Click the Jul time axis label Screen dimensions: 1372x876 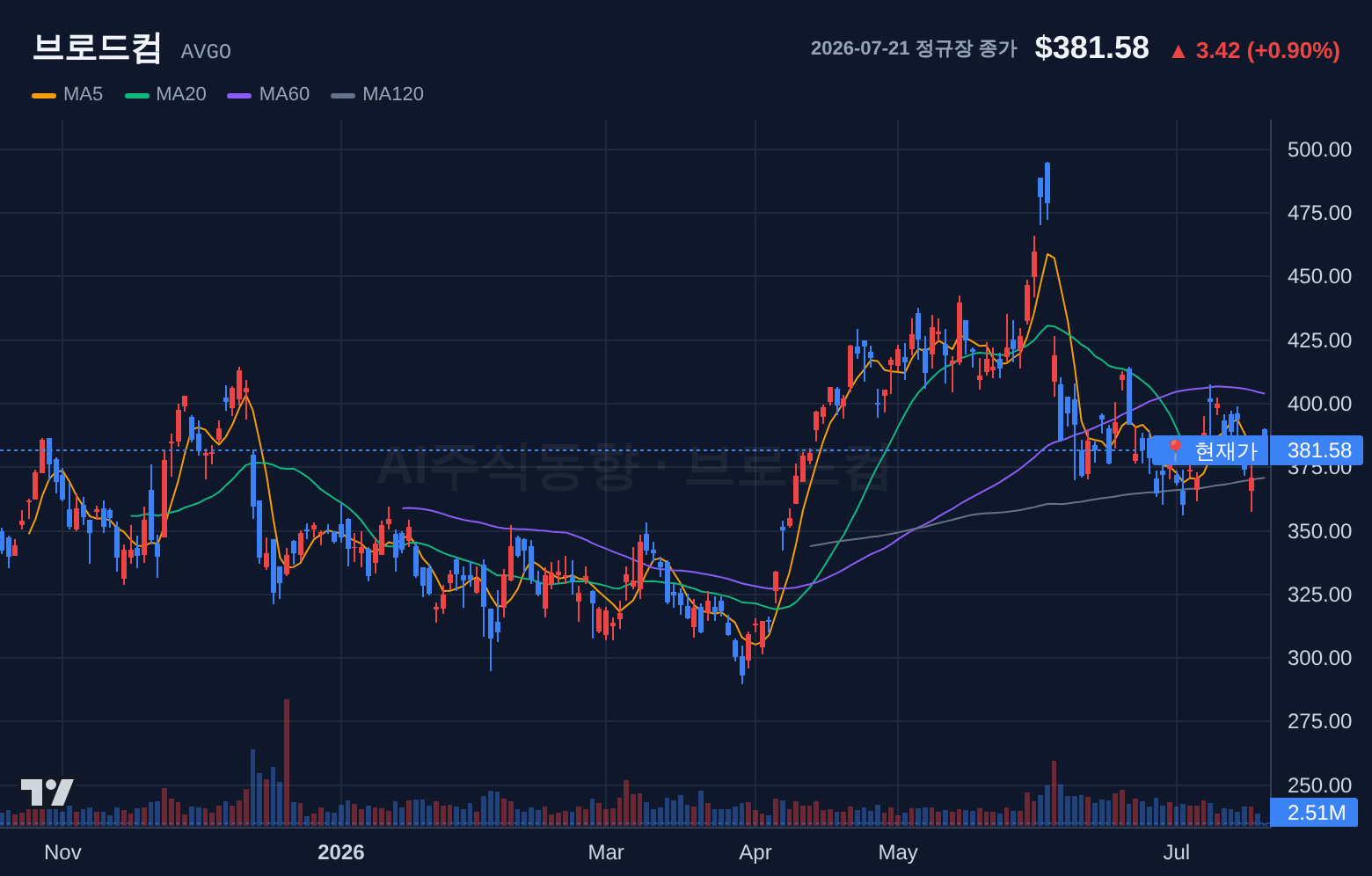pos(1177,852)
